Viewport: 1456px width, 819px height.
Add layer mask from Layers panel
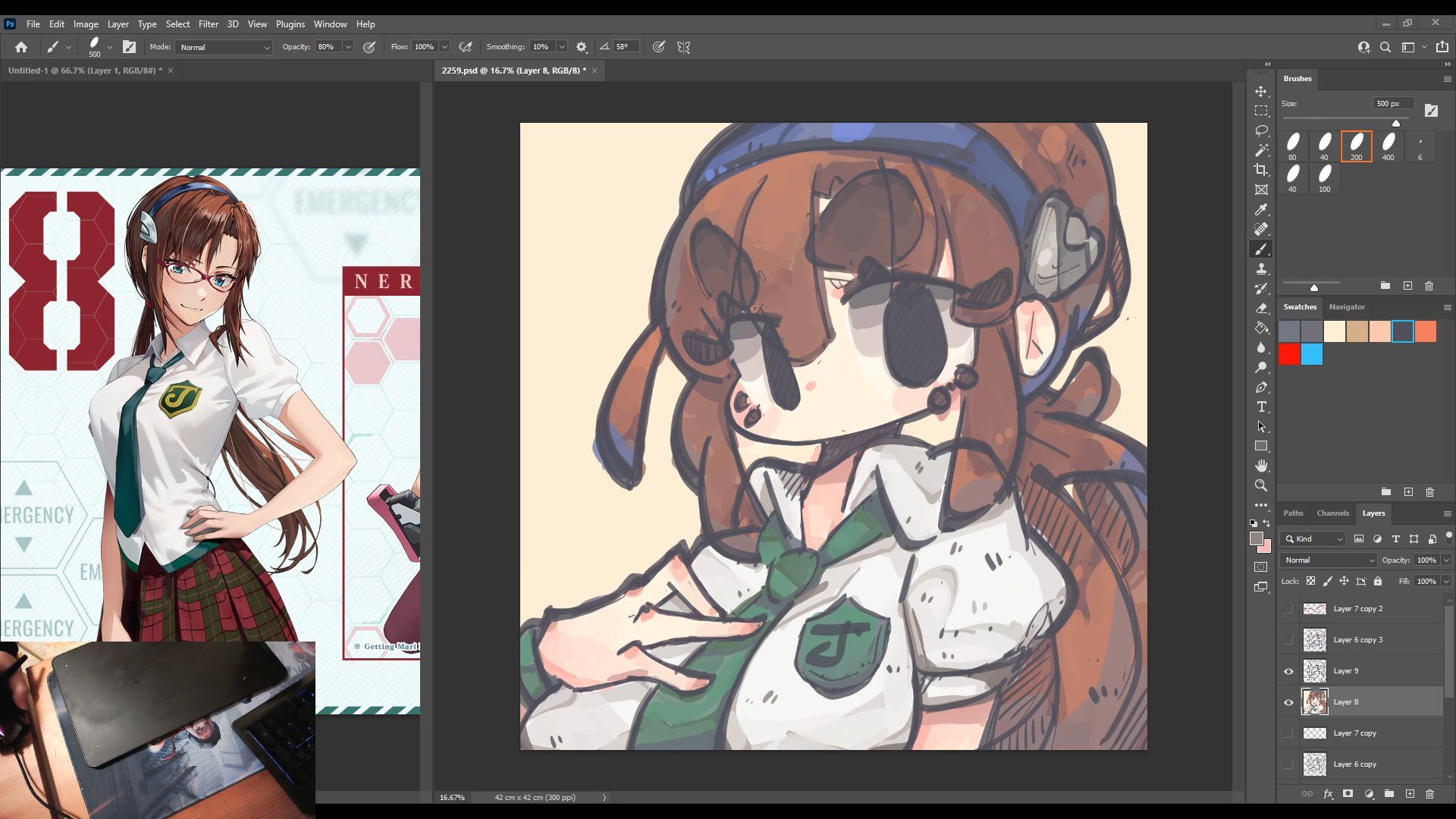(1348, 794)
